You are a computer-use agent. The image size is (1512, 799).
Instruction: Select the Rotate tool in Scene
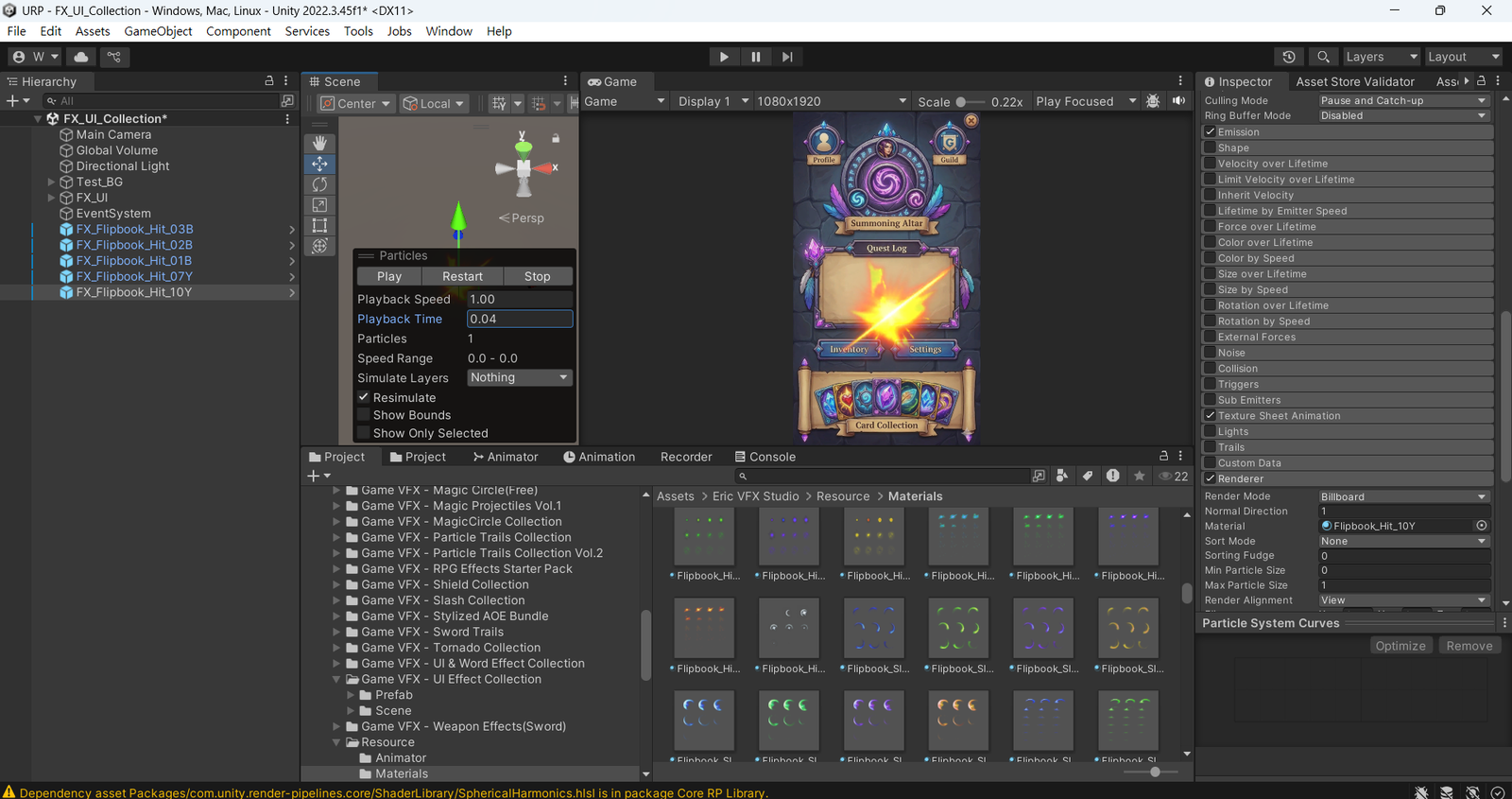pos(320,184)
